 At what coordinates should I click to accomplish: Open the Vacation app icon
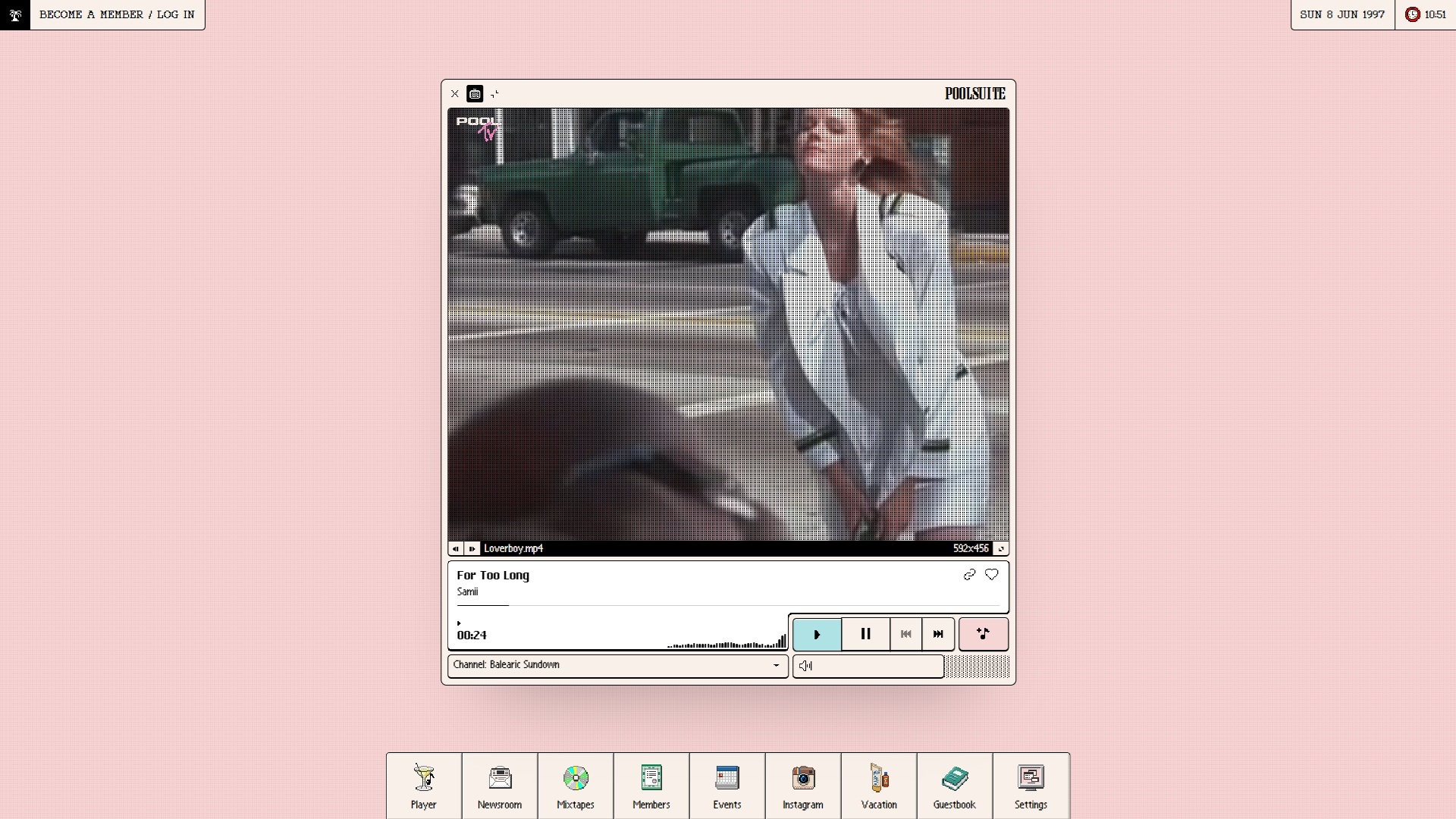coord(879,786)
